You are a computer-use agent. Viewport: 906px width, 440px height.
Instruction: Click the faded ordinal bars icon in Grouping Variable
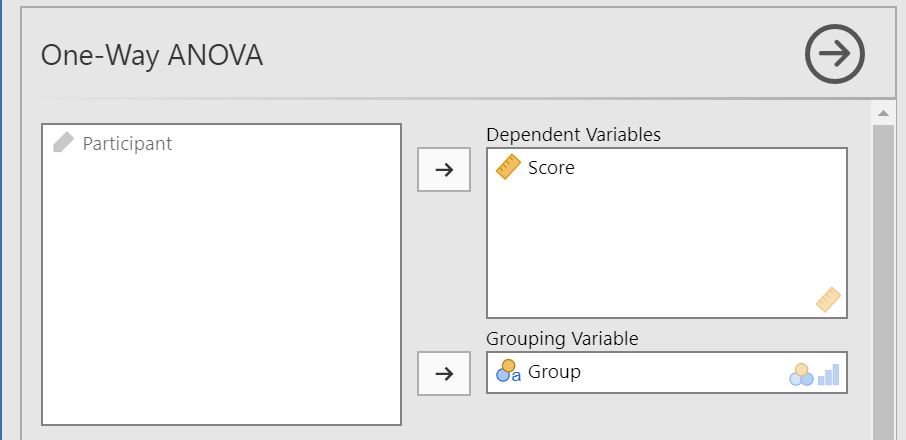pos(829,375)
